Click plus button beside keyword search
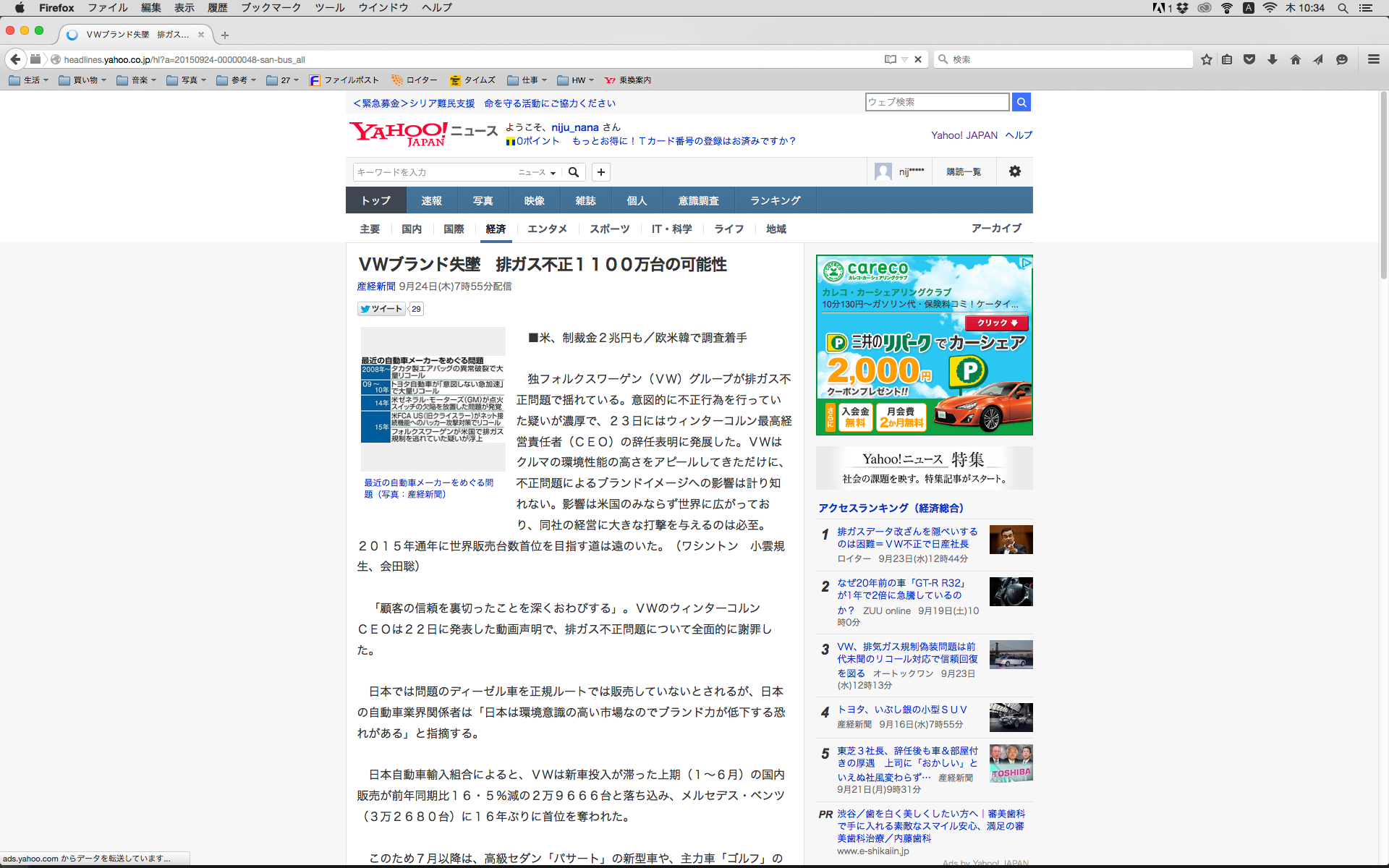This screenshot has height=868, width=1389. [601, 172]
